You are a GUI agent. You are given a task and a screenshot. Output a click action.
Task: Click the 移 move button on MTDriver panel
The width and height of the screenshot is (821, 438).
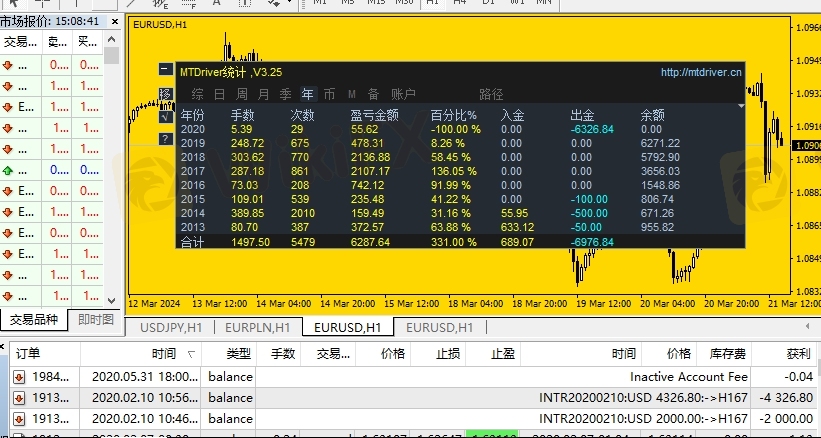click(165, 94)
